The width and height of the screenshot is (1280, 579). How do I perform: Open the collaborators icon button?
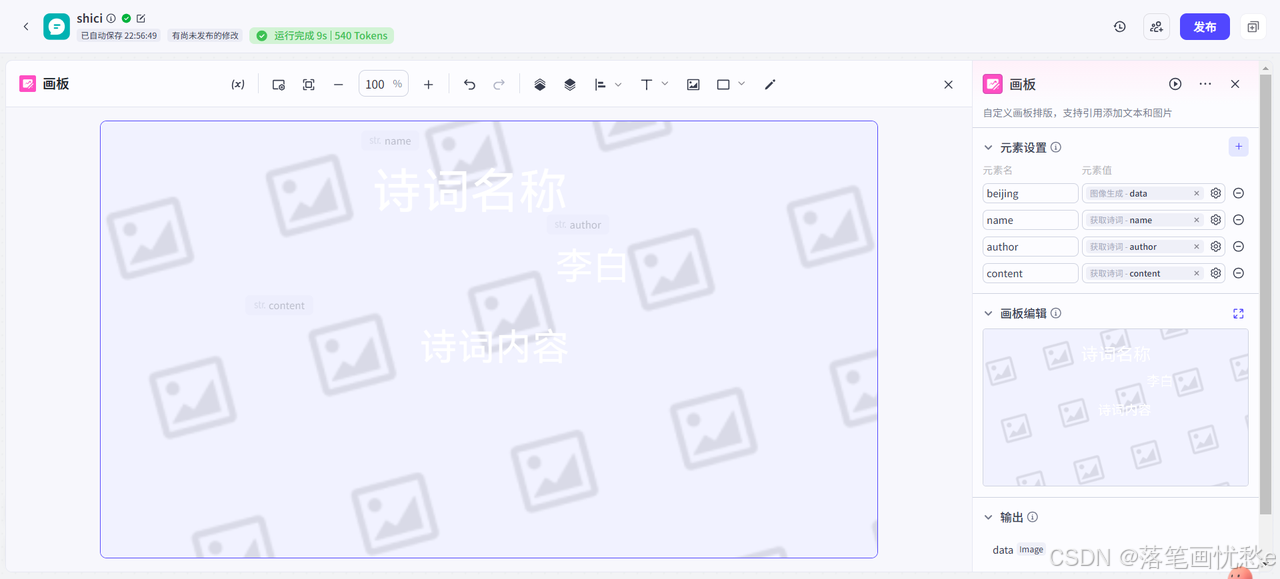[x=1157, y=27]
